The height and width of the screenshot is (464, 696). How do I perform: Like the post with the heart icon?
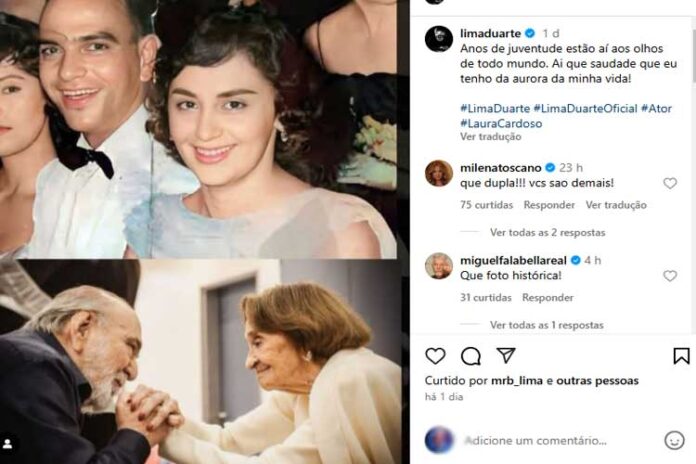coord(435,356)
